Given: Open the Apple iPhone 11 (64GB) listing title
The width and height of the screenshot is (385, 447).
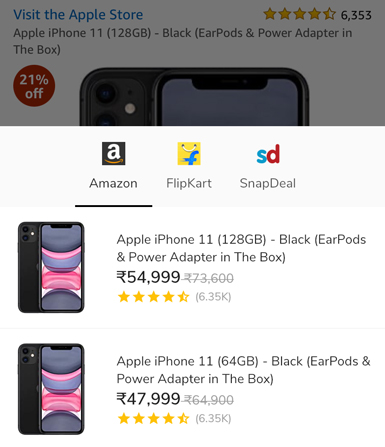Looking at the screenshot, I should pos(243,370).
